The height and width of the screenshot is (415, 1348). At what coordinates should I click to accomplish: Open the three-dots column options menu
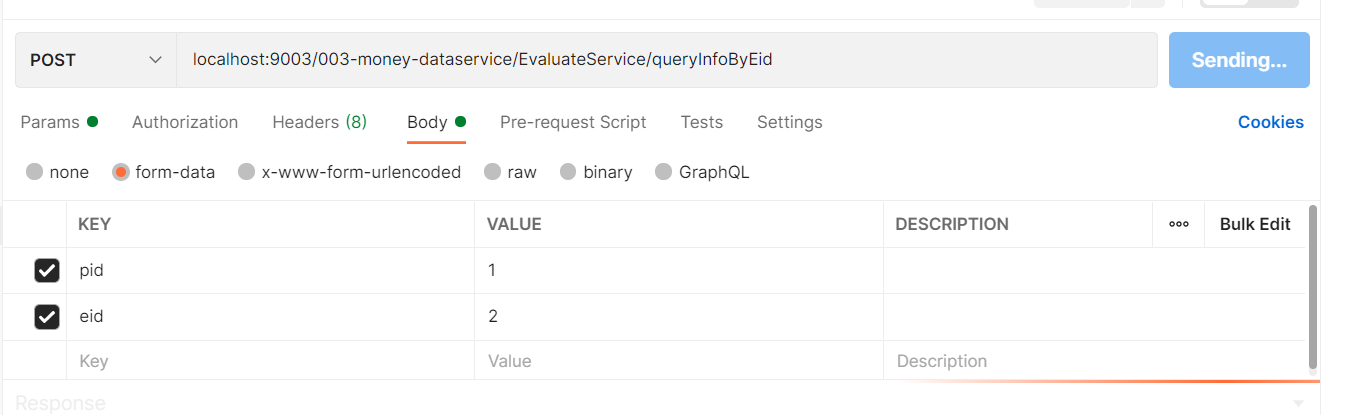[1178, 224]
